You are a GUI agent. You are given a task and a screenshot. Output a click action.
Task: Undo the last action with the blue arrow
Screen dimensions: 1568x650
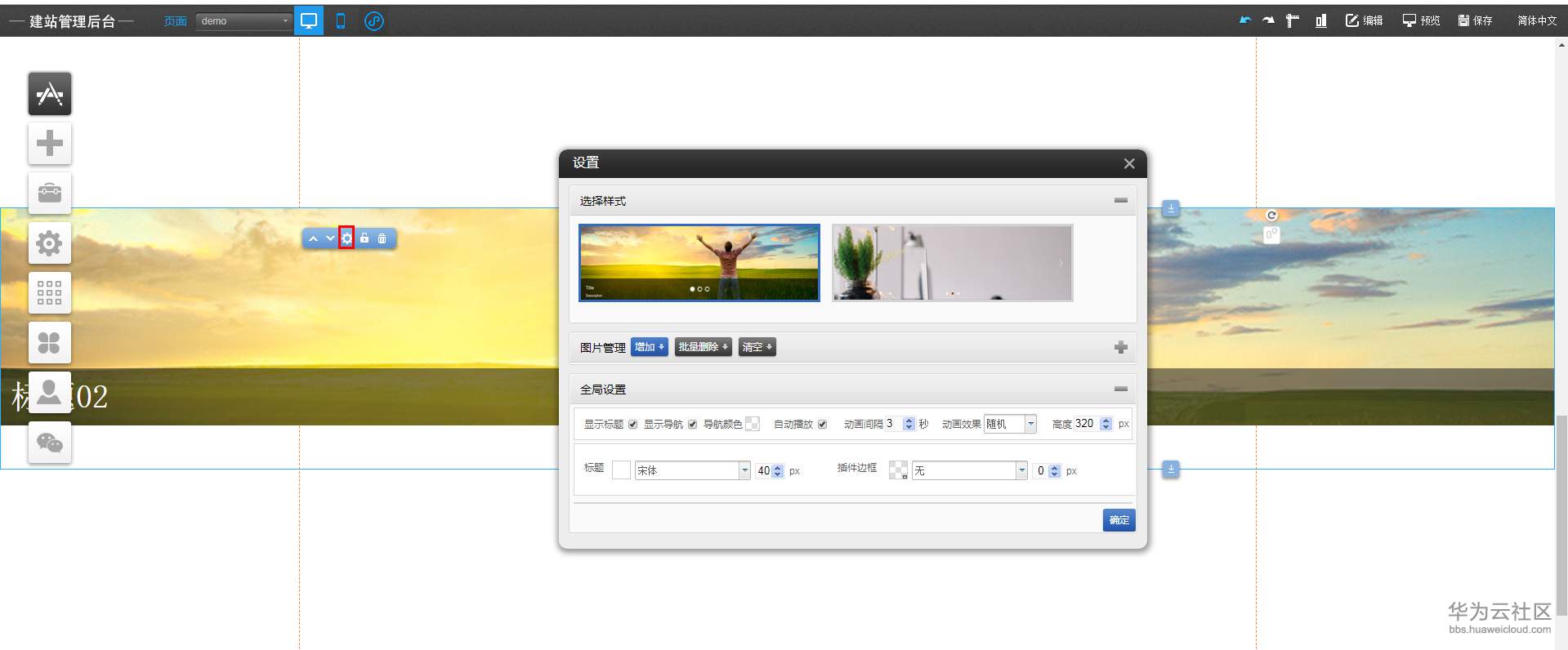coord(1245,20)
